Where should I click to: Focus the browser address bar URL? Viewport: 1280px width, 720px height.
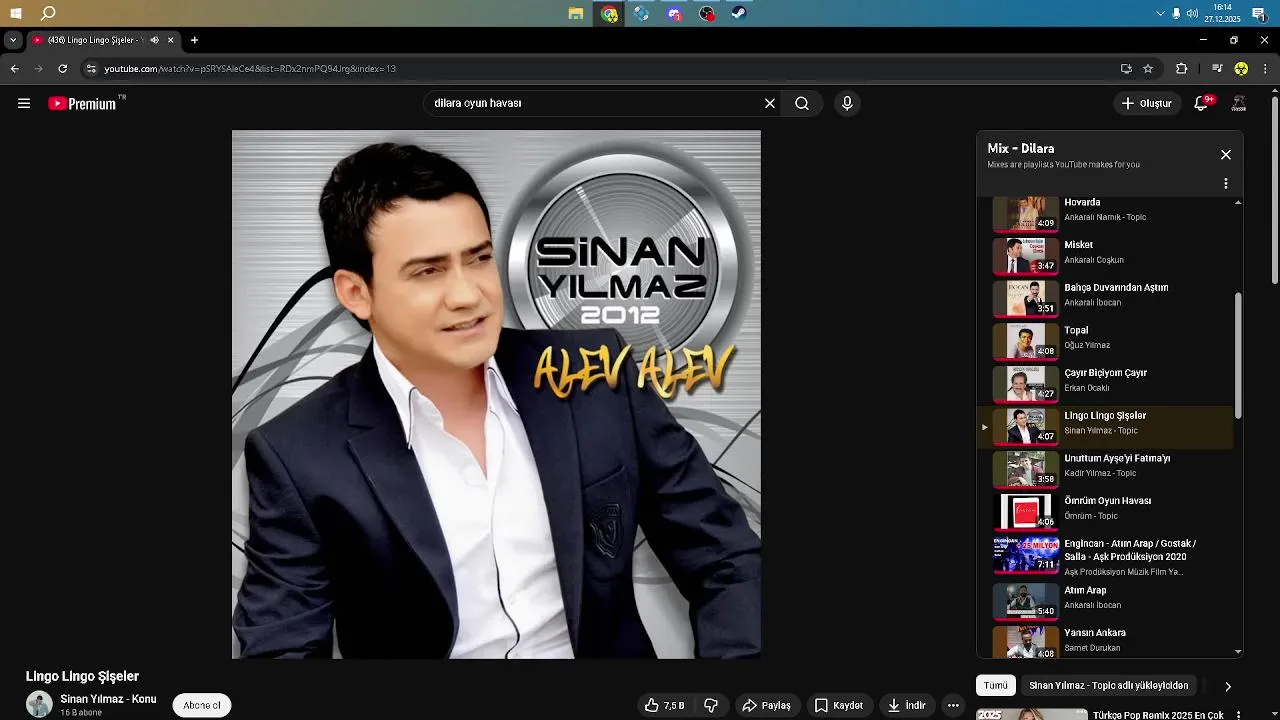[600, 69]
